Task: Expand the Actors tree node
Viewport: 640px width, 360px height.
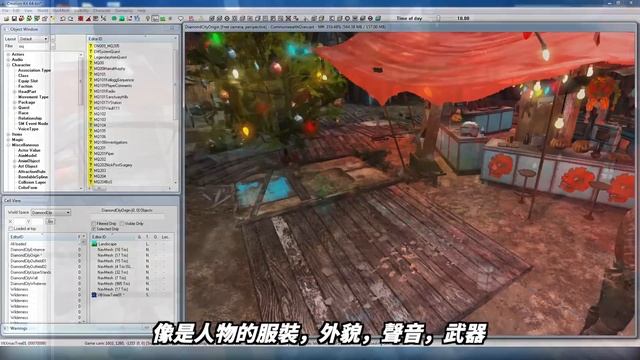Action: (9, 54)
